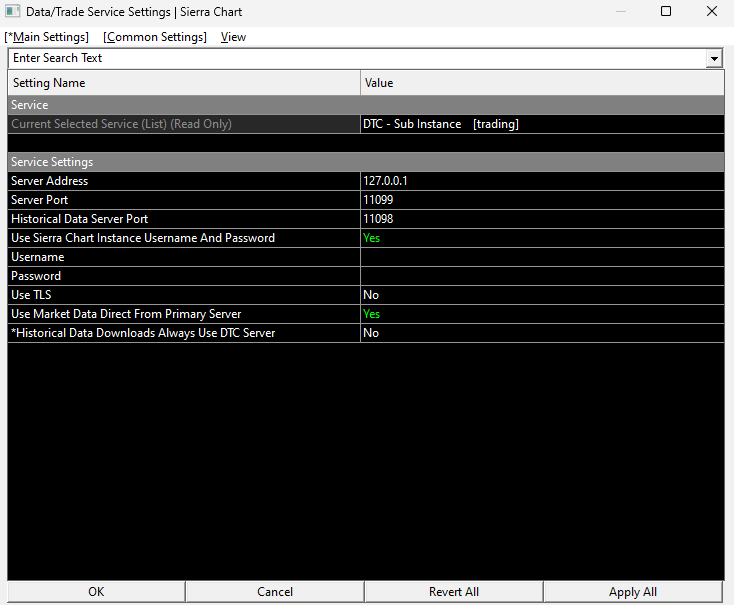Minimize the Data/Trade Service Settings window

621,11
